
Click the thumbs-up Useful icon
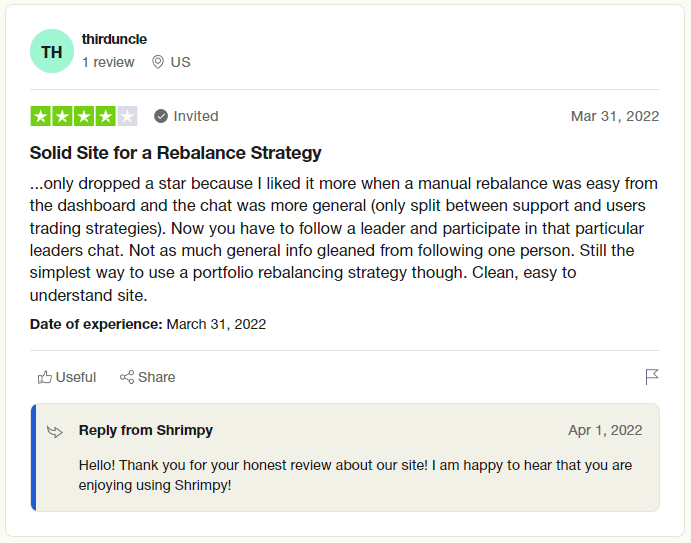pos(45,377)
